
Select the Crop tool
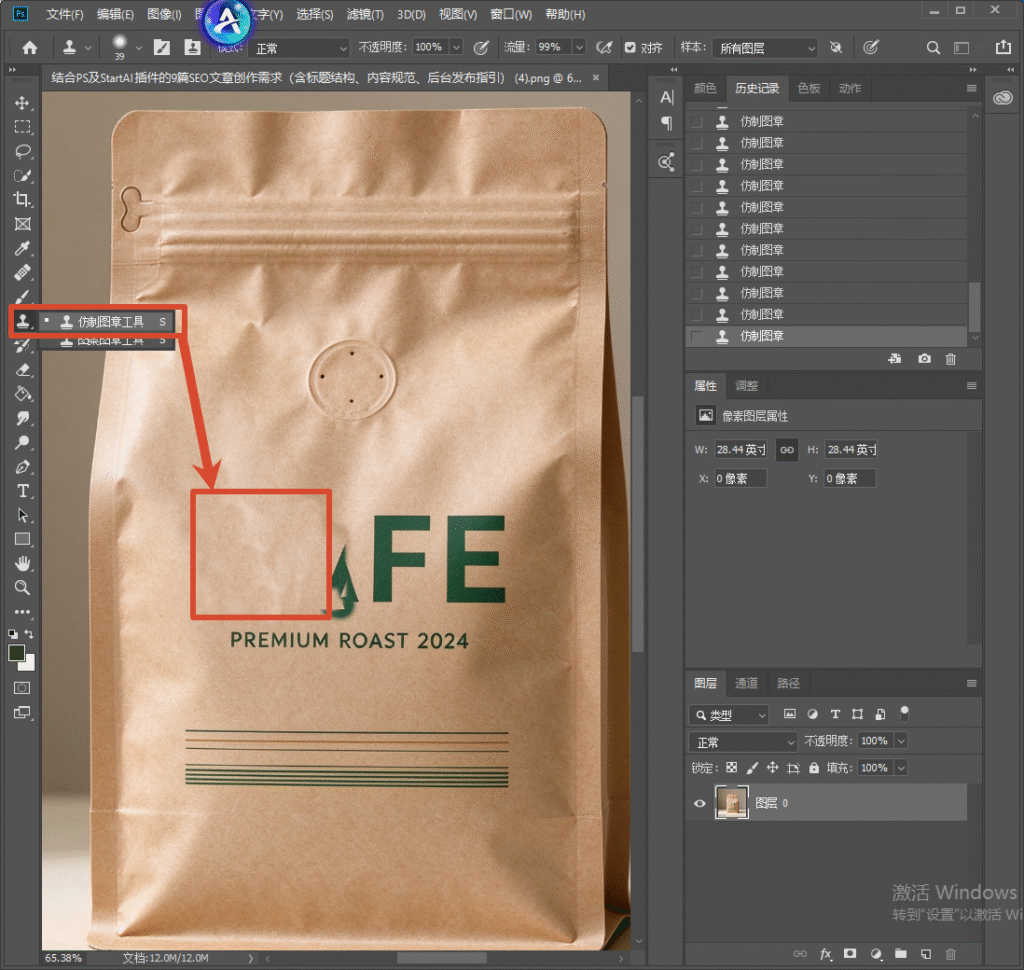(22, 199)
